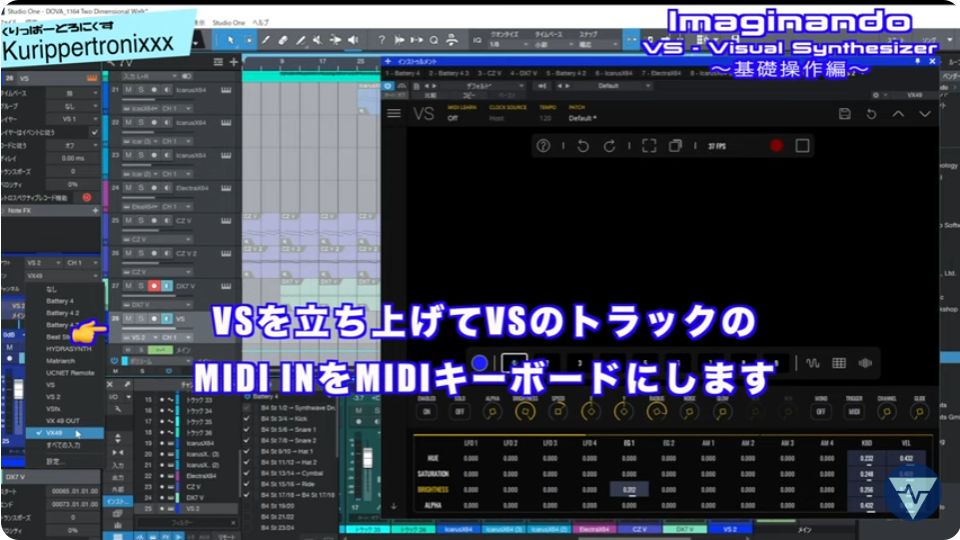The width and height of the screenshot is (960, 540).
Task: Click the VS stop square button
Action: (x=803, y=146)
